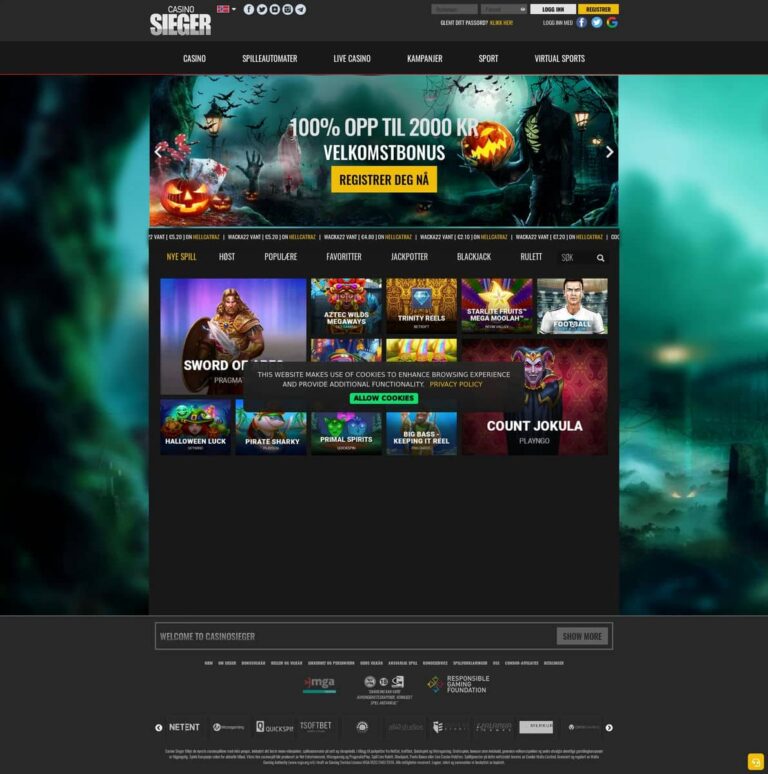768x774 pixels.
Task: Open the Spilleautomater menu item
Action: [269, 58]
